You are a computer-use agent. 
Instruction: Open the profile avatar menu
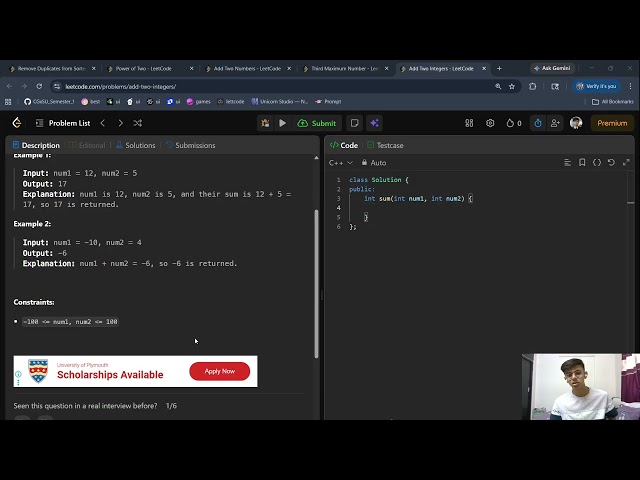point(576,123)
